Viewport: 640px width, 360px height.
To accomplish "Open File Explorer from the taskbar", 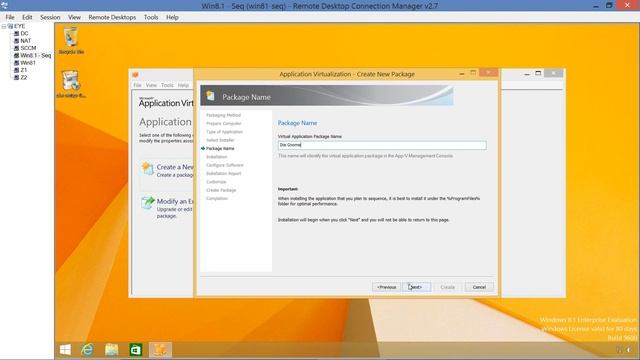I will 111,350.
